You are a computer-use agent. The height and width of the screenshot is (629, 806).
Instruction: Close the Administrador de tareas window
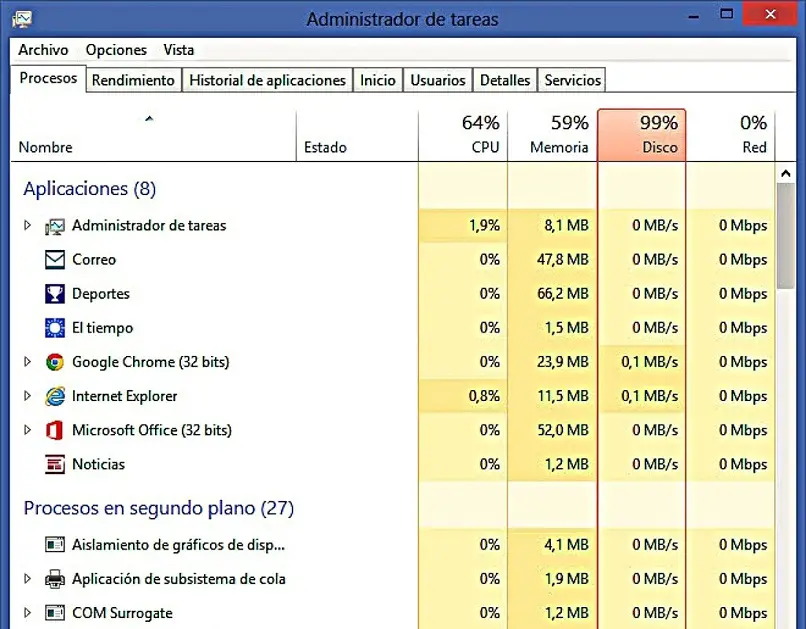[x=770, y=14]
